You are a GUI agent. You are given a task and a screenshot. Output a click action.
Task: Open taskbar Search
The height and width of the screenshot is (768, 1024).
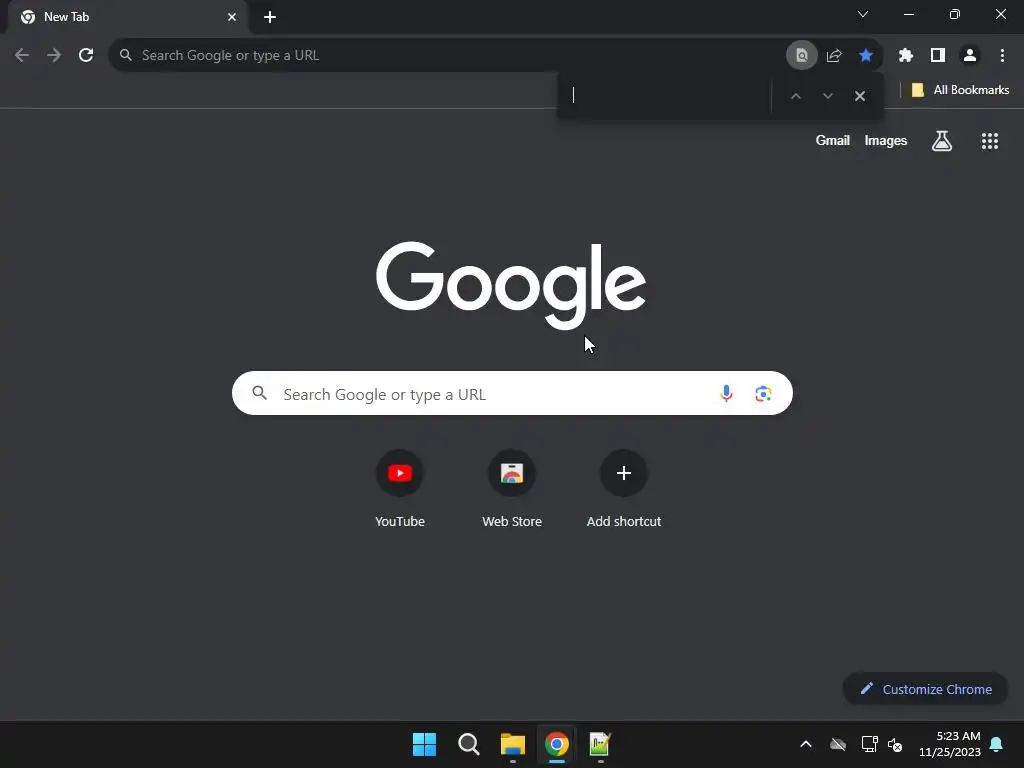click(x=469, y=744)
